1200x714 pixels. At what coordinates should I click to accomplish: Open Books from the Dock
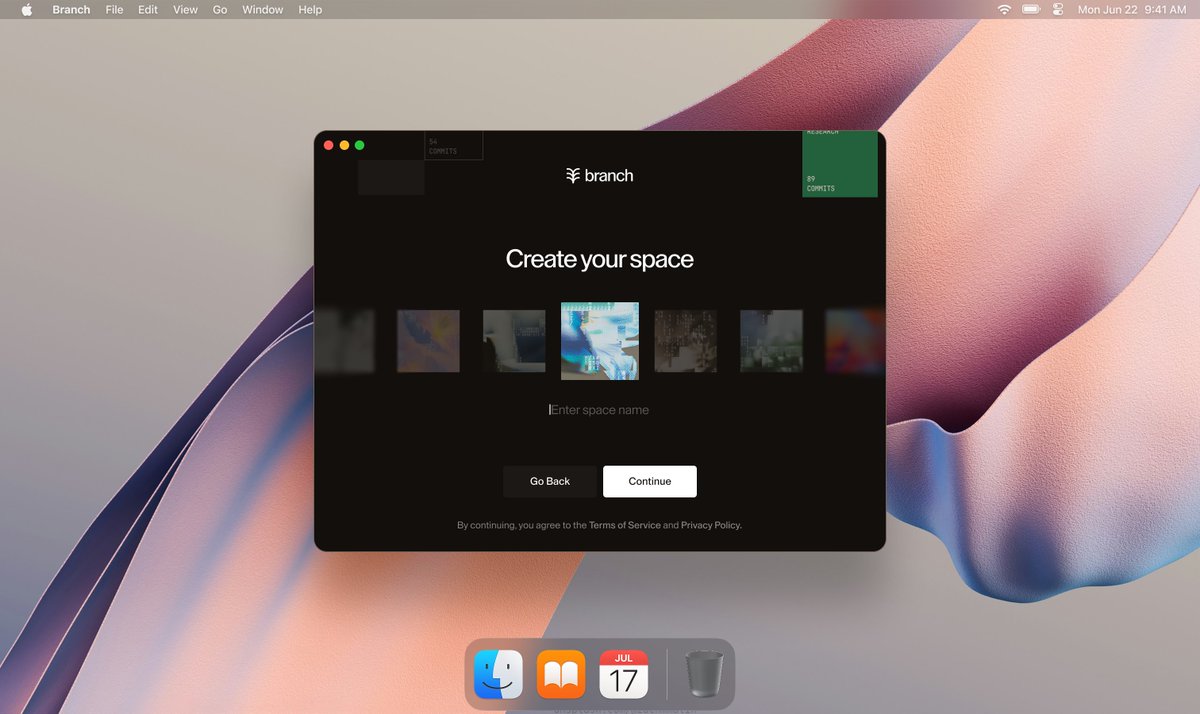pos(561,674)
